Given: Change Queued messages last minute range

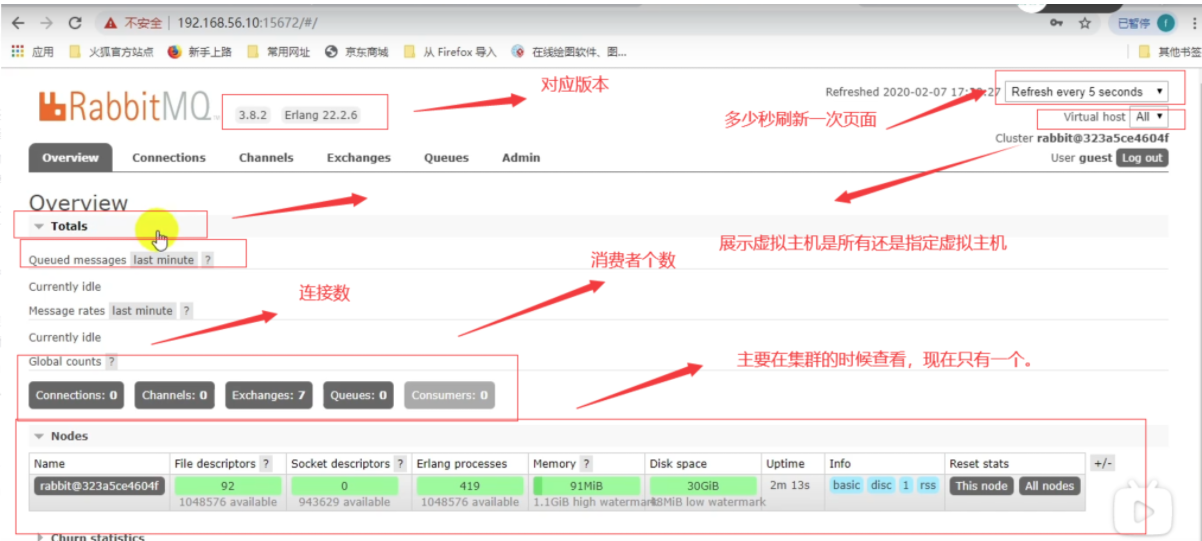Looking at the screenshot, I should tap(164, 260).
